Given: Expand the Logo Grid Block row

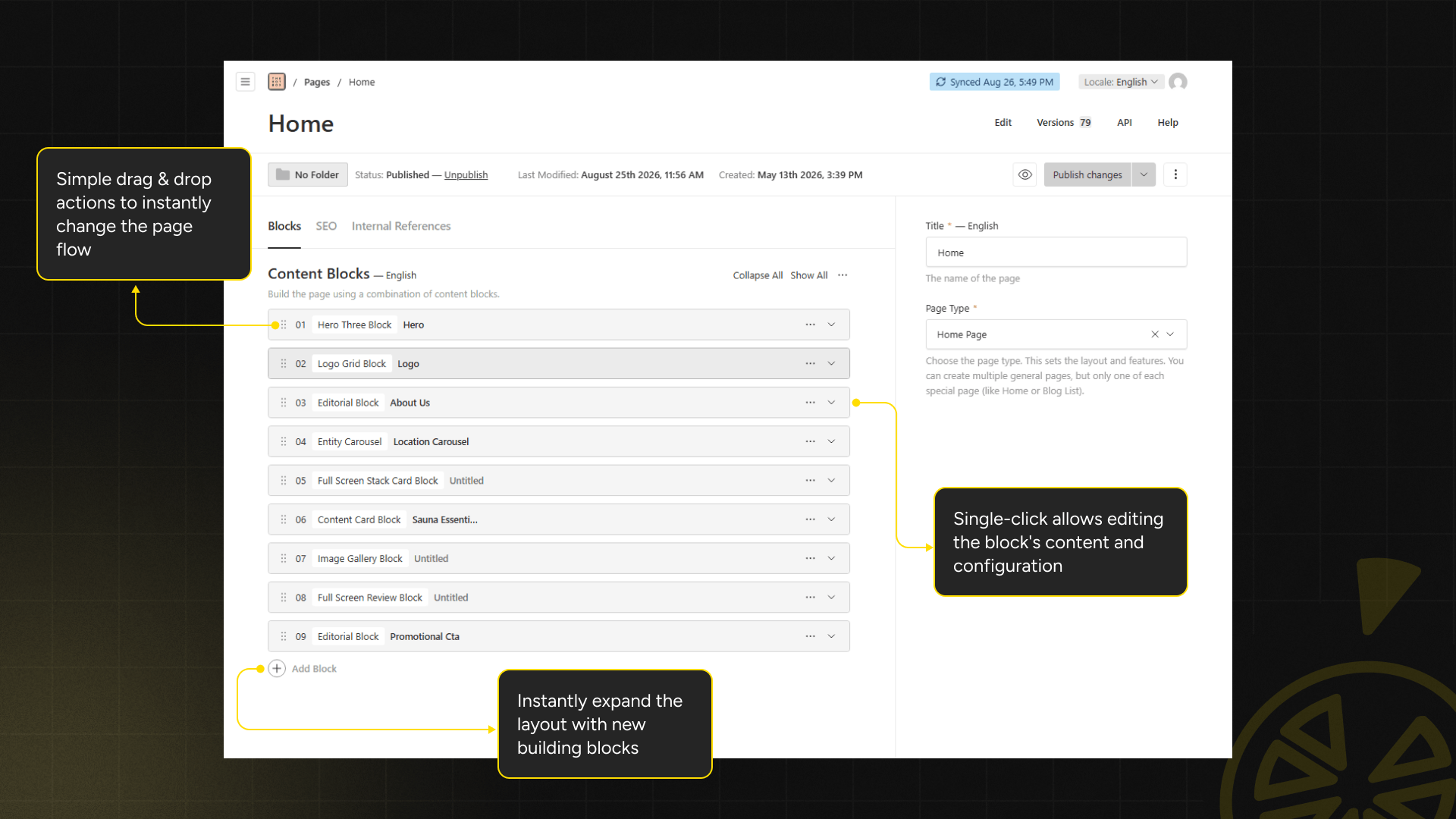Looking at the screenshot, I should click(x=831, y=363).
